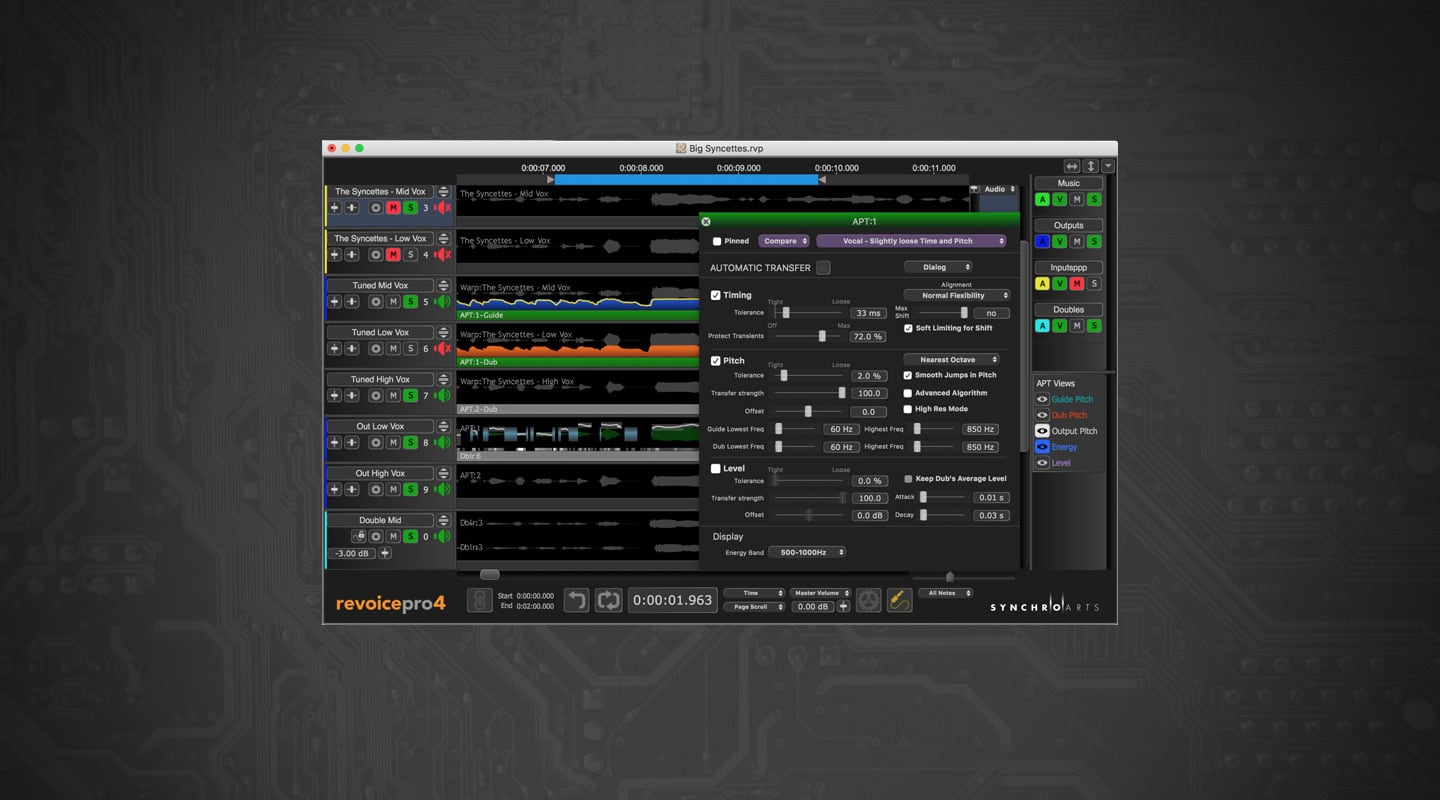Click the Pitch Transfer strength slider handle

(x=842, y=393)
